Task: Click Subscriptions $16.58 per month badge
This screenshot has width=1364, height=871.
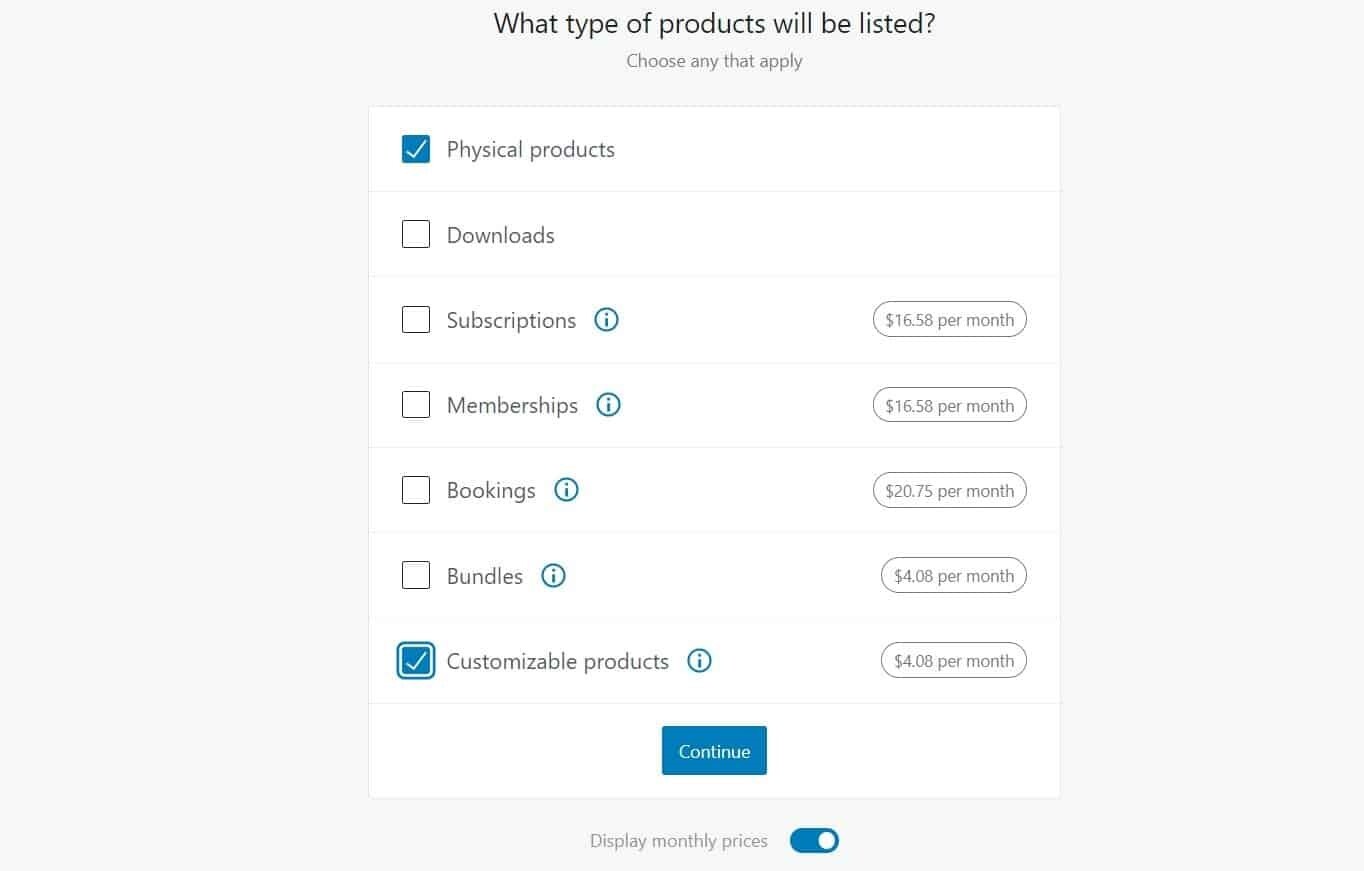Action: click(x=949, y=320)
